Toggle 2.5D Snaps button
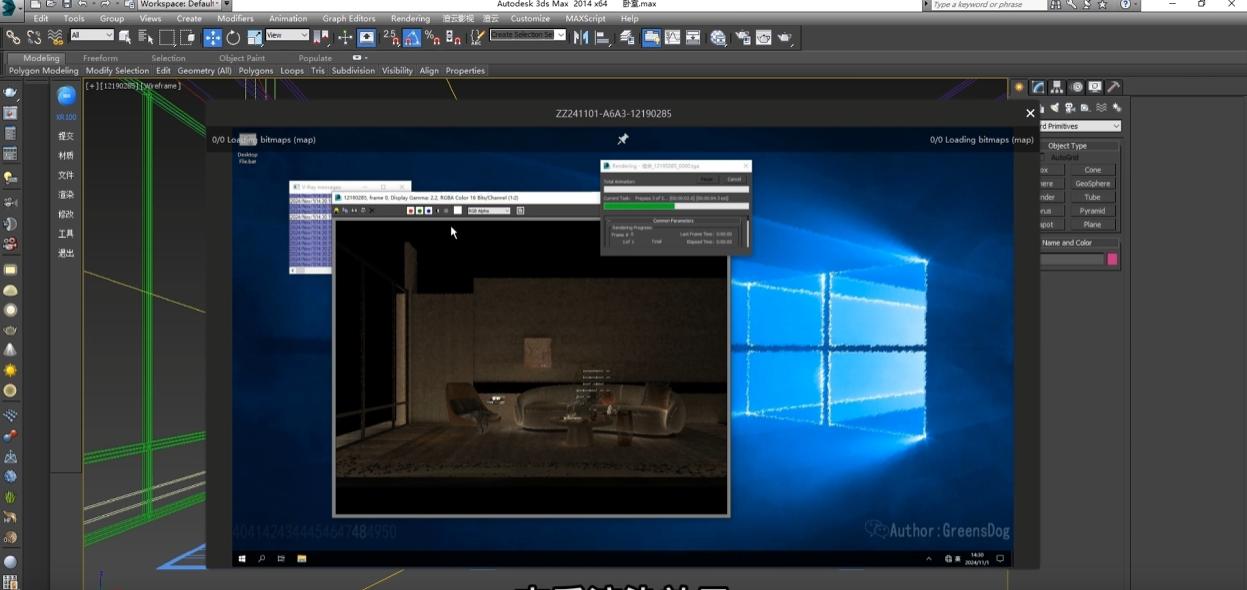Viewport: 1247px width, 590px height. [390, 38]
